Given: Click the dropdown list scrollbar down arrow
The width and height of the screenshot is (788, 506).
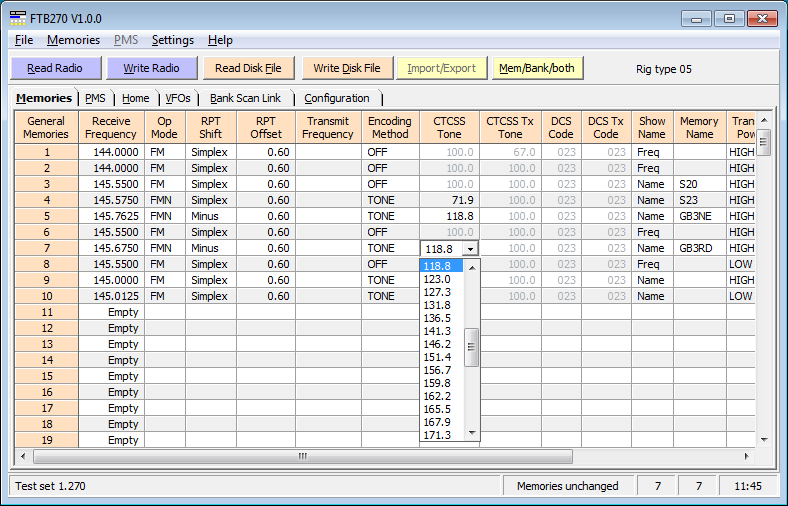Looking at the screenshot, I should tap(473, 434).
